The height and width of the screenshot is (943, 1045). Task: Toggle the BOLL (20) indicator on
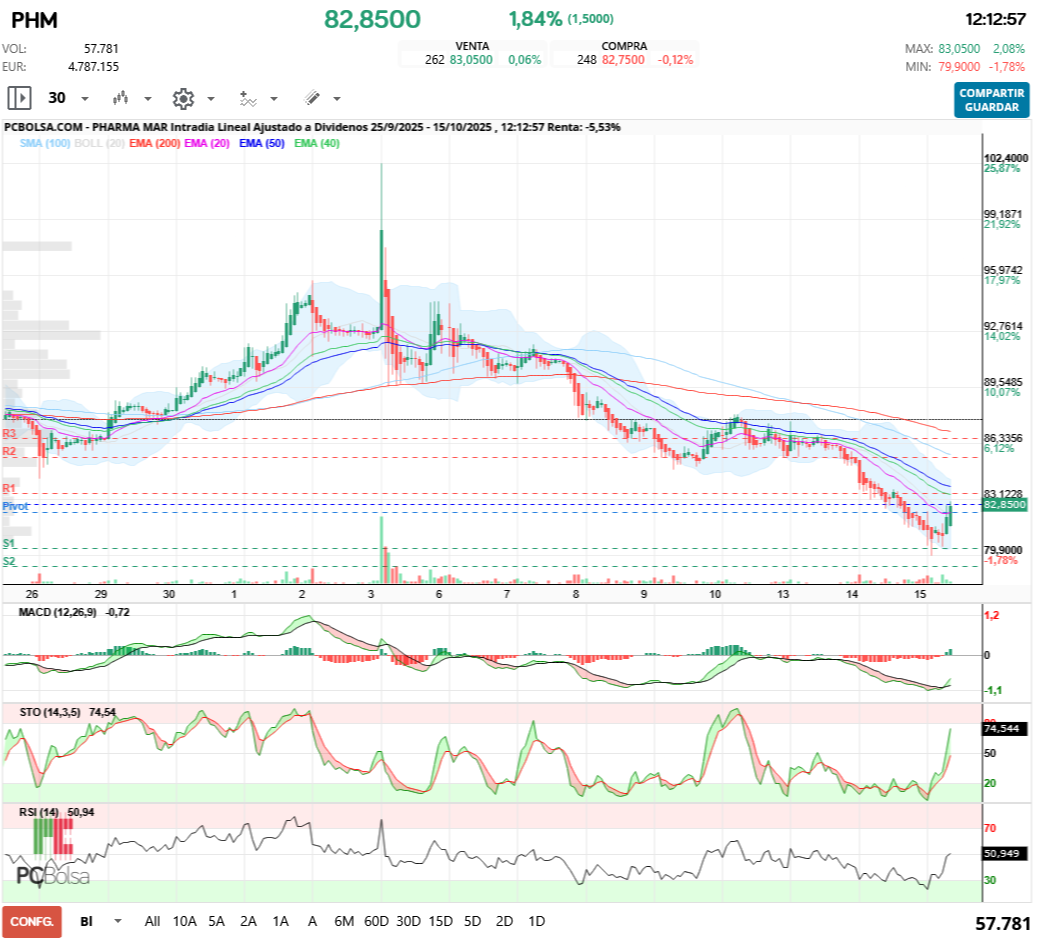[x=100, y=143]
